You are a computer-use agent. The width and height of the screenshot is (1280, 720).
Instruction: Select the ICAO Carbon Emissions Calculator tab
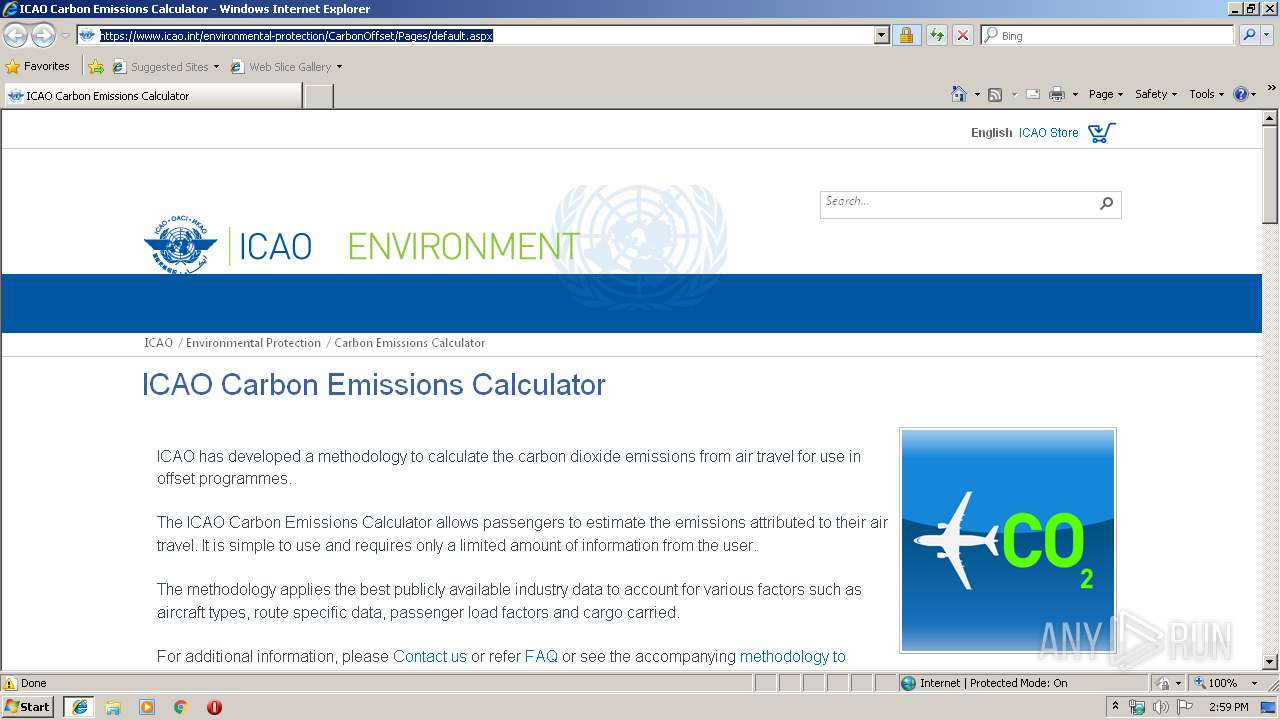(152, 96)
